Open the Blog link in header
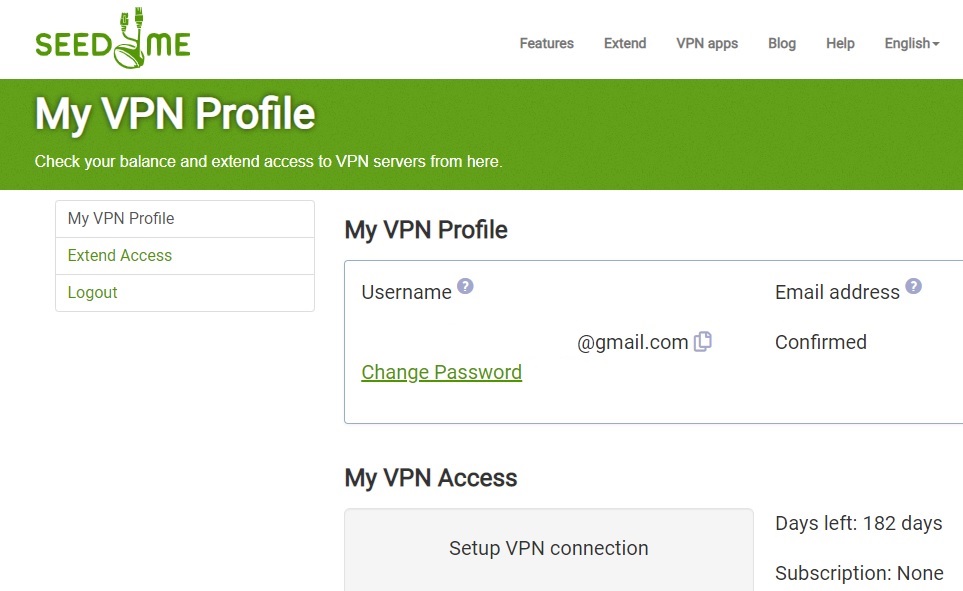This screenshot has width=963, height=591. point(782,44)
